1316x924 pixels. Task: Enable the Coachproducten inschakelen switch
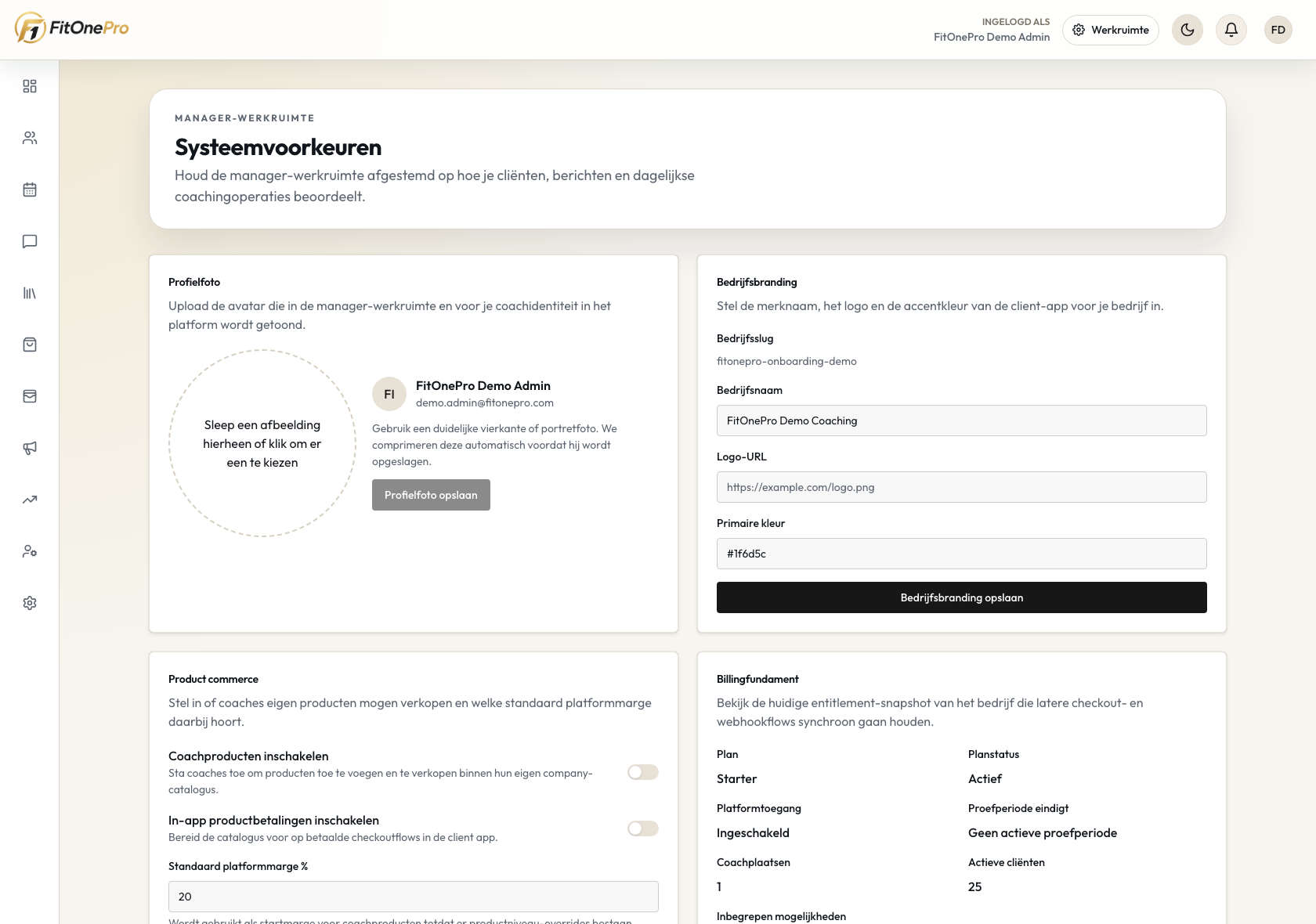[x=643, y=772]
